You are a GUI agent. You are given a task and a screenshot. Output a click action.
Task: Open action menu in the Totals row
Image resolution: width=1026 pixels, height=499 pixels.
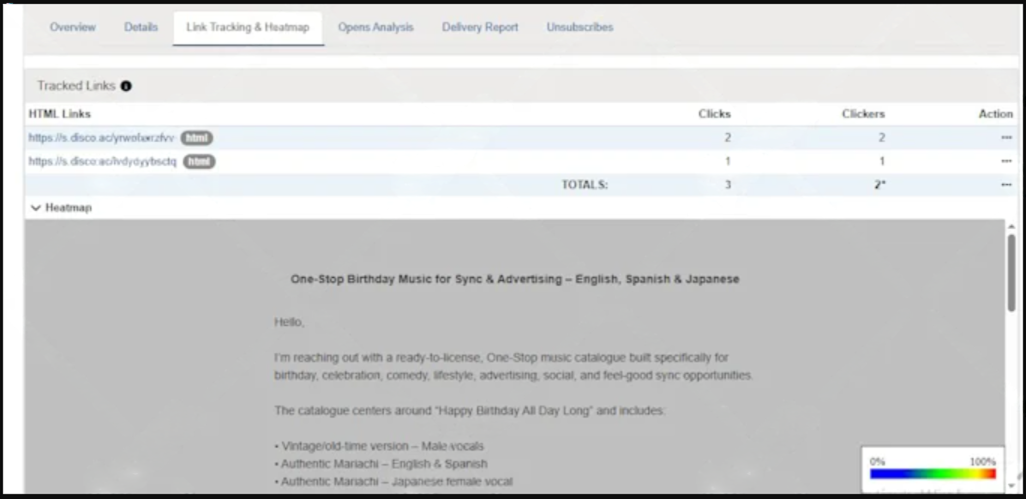[x=1006, y=185]
